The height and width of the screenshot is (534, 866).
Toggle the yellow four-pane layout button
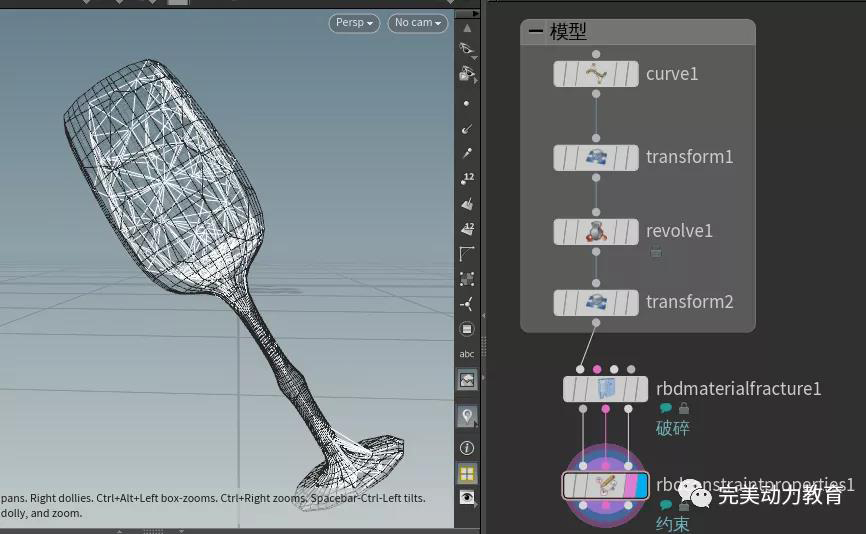coord(467,473)
